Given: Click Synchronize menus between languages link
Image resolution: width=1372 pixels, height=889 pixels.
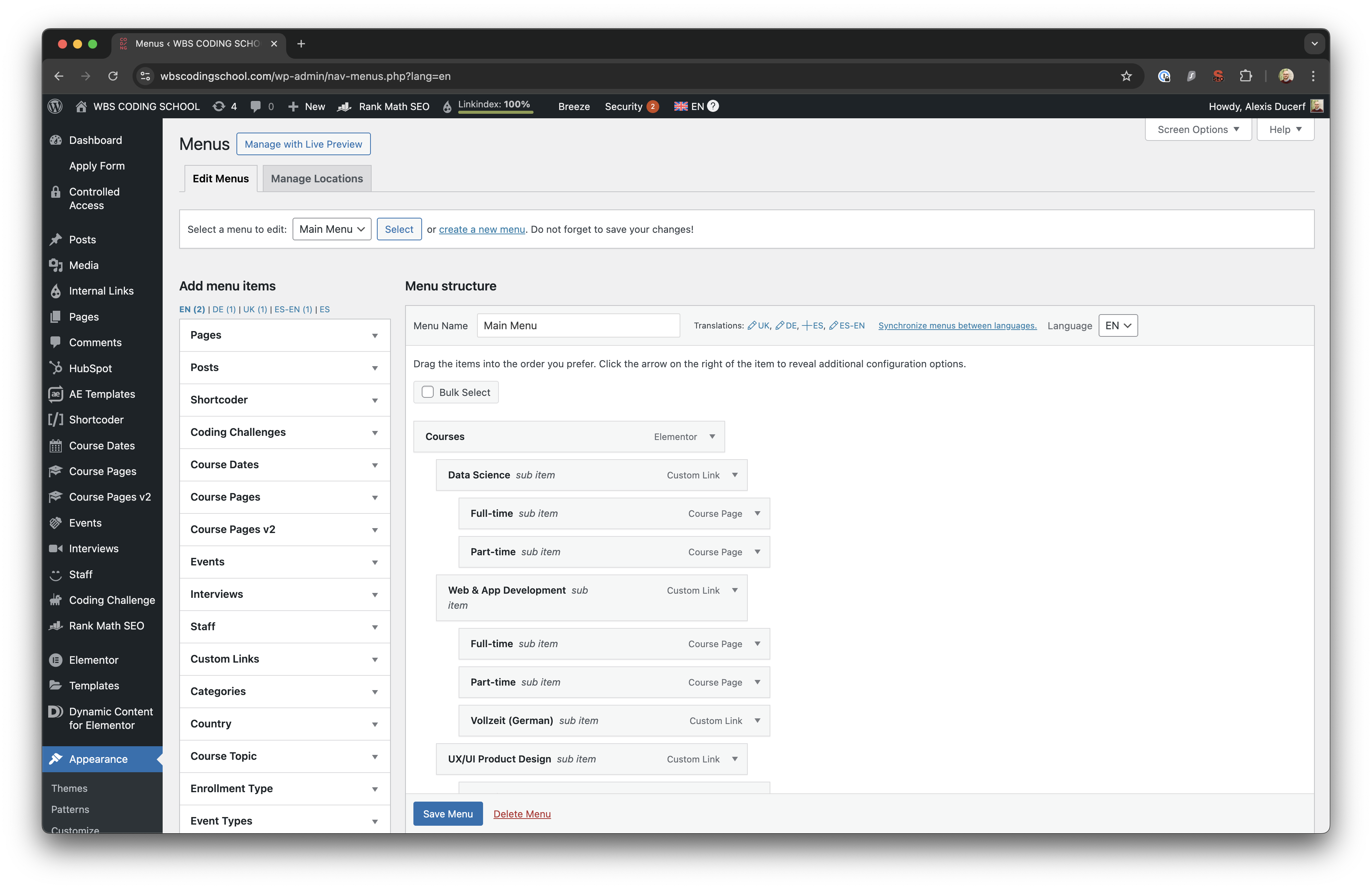Looking at the screenshot, I should point(957,325).
